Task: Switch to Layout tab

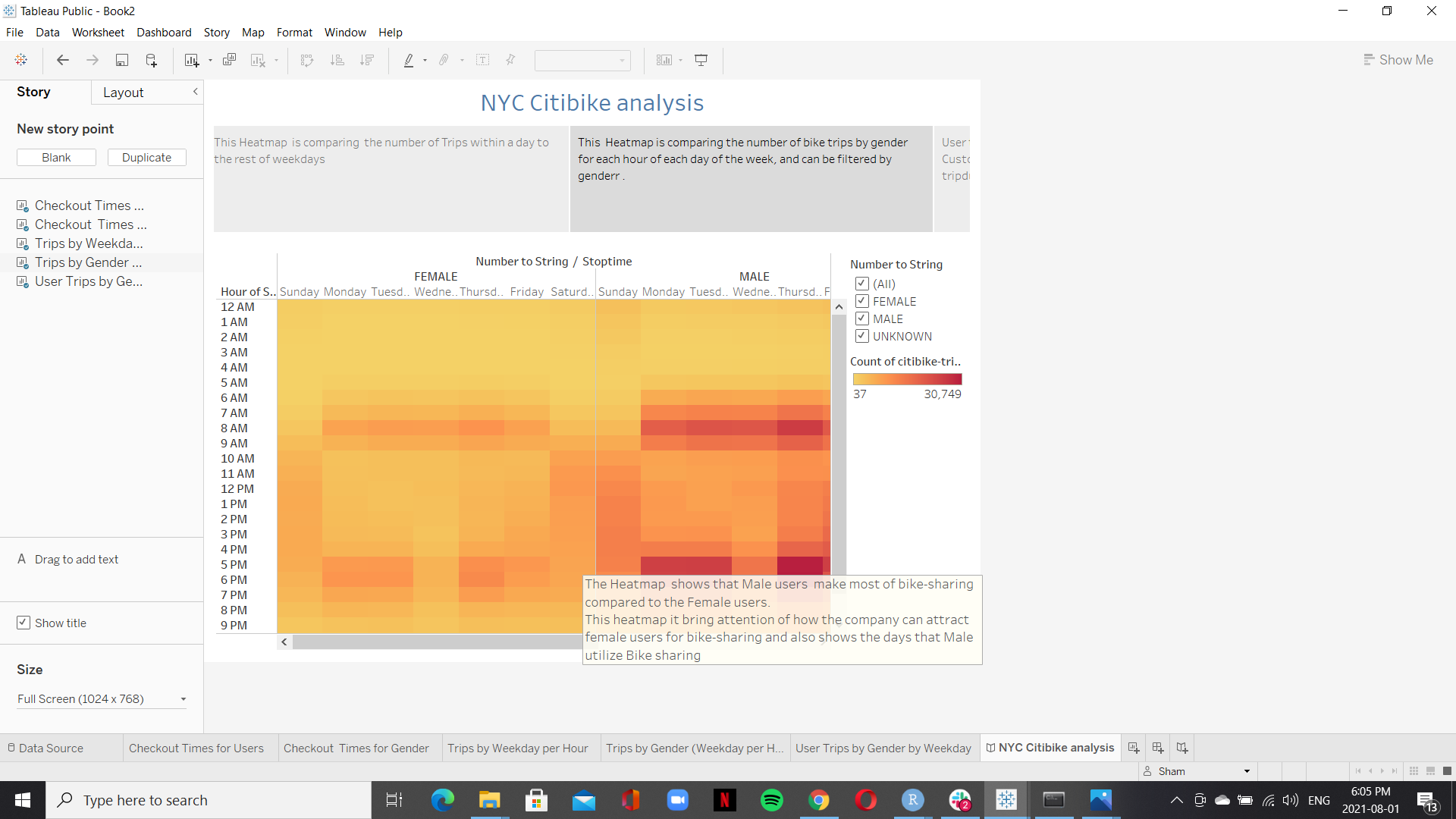Action: tap(123, 93)
